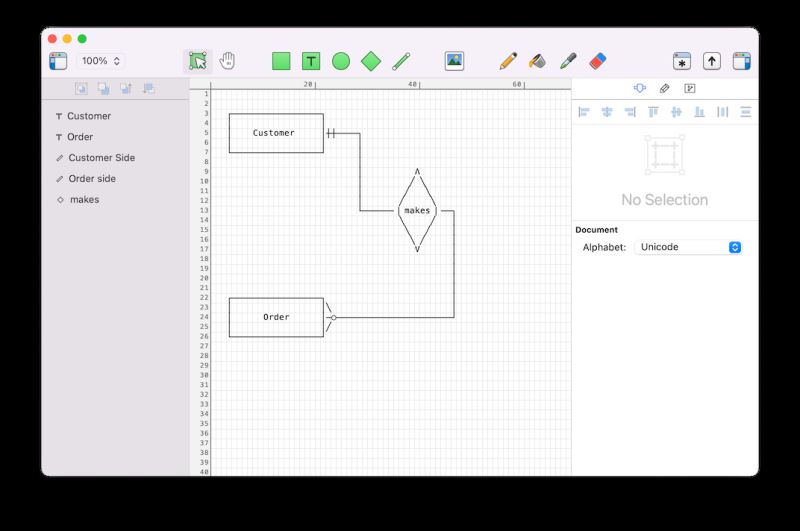Click distribute vertically icon

(x=745, y=112)
